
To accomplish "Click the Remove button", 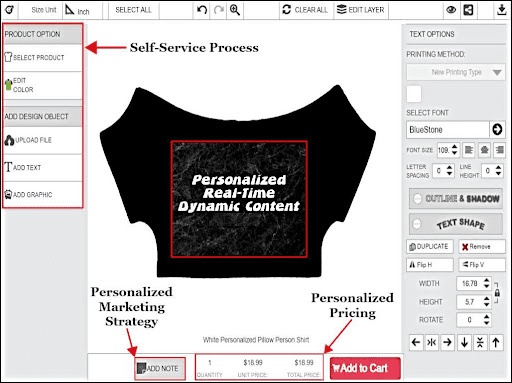I will click(x=482, y=247).
